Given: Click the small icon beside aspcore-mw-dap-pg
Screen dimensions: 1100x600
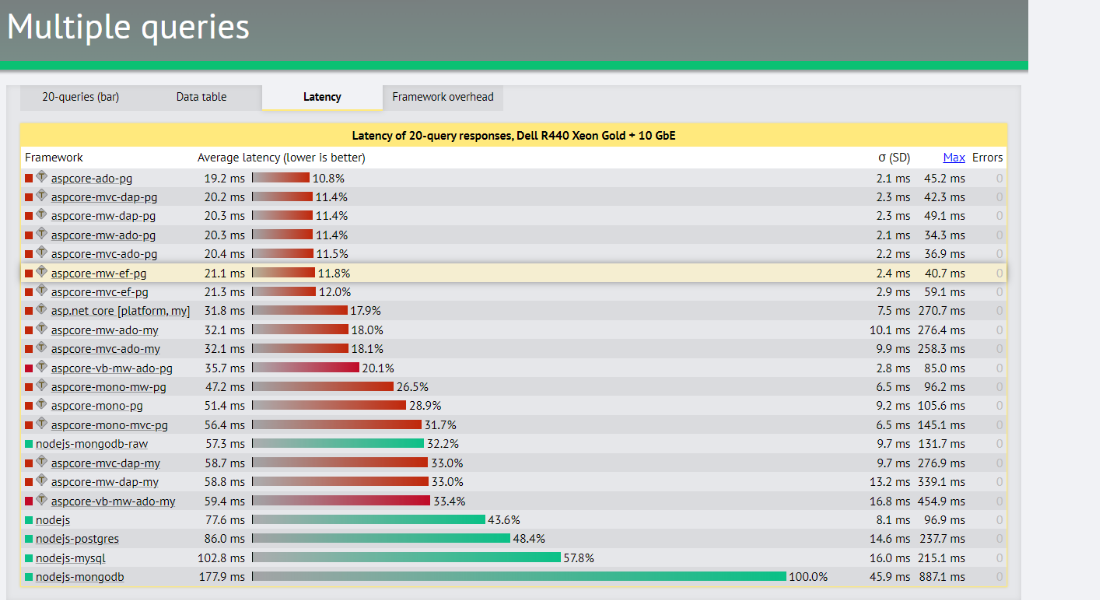Looking at the screenshot, I should 42,215.
